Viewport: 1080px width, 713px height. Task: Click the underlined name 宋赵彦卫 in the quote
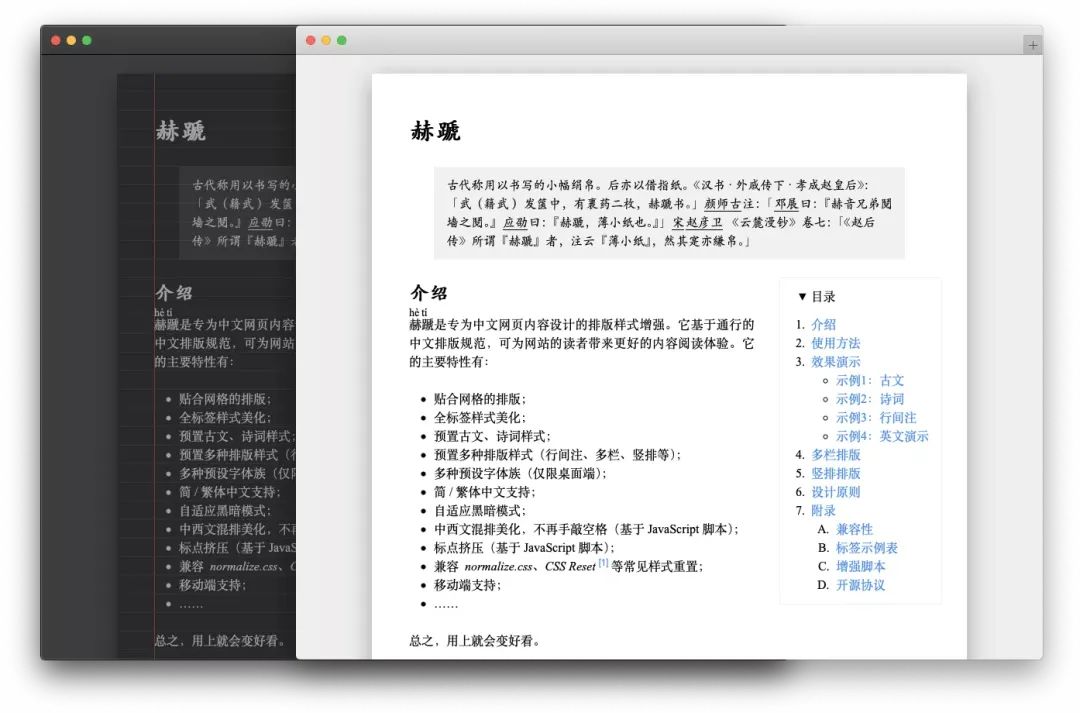(x=698, y=223)
